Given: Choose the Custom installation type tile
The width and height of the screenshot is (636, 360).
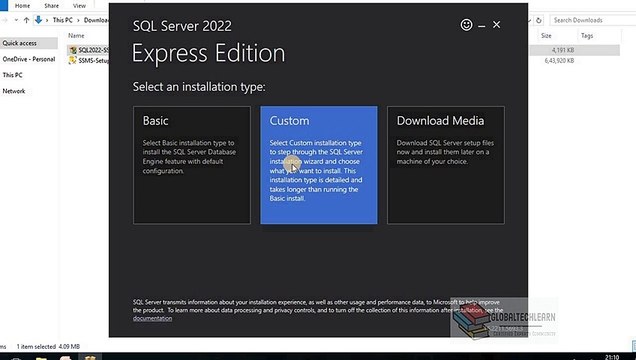Looking at the screenshot, I should [x=319, y=165].
